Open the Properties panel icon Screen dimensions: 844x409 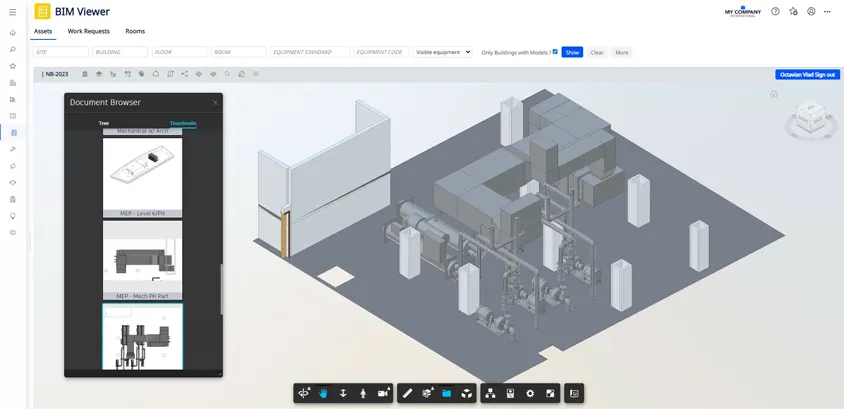510,393
